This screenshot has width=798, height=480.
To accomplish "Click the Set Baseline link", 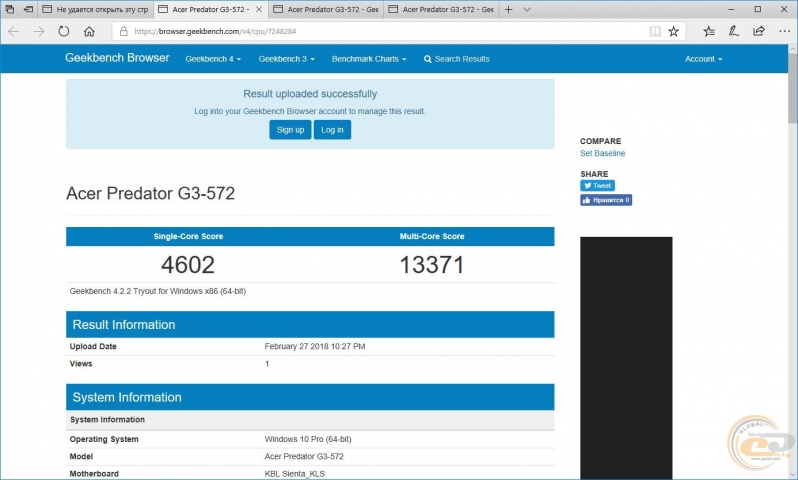I will 603,153.
